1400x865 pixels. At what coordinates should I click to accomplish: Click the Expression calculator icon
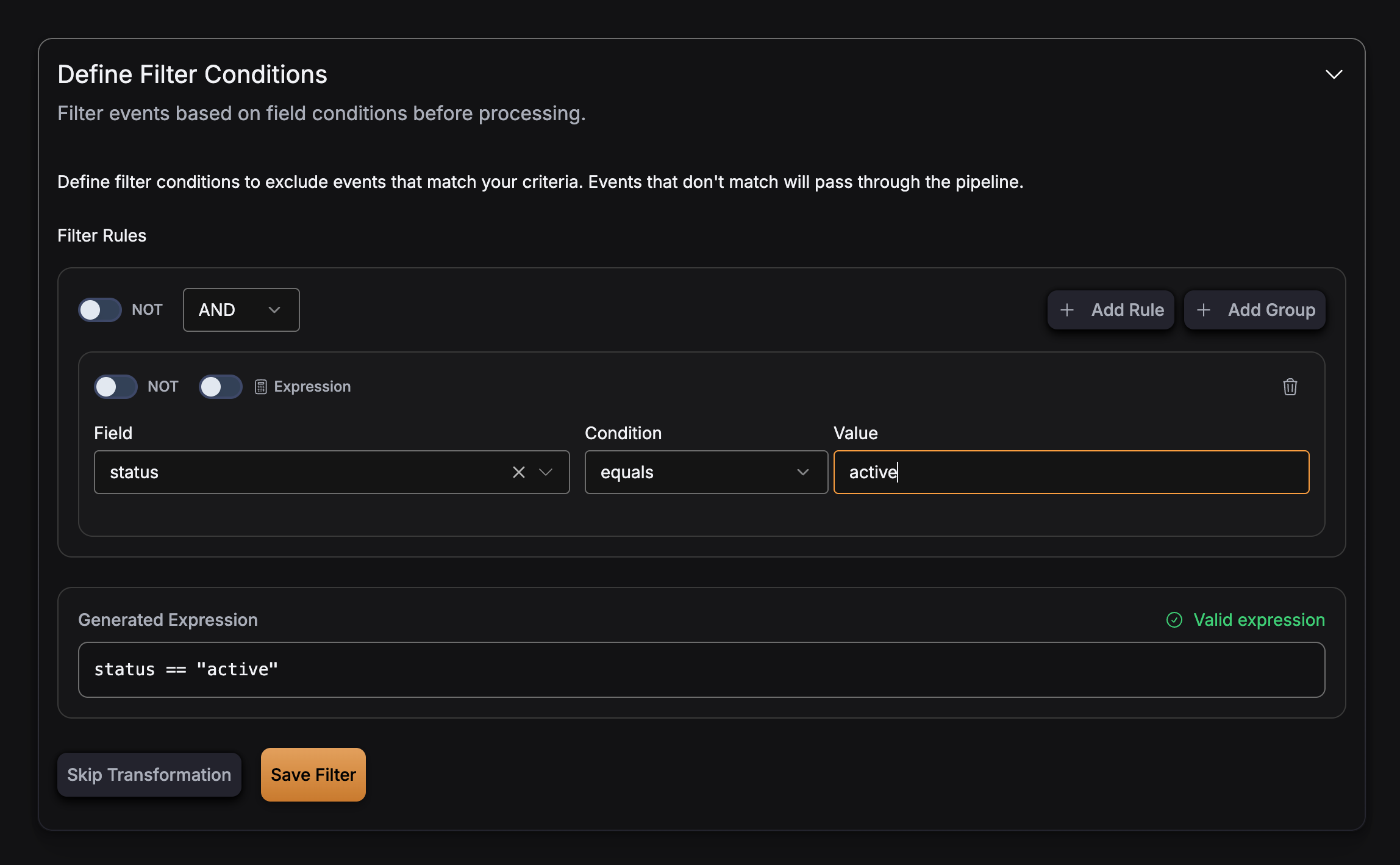260,387
